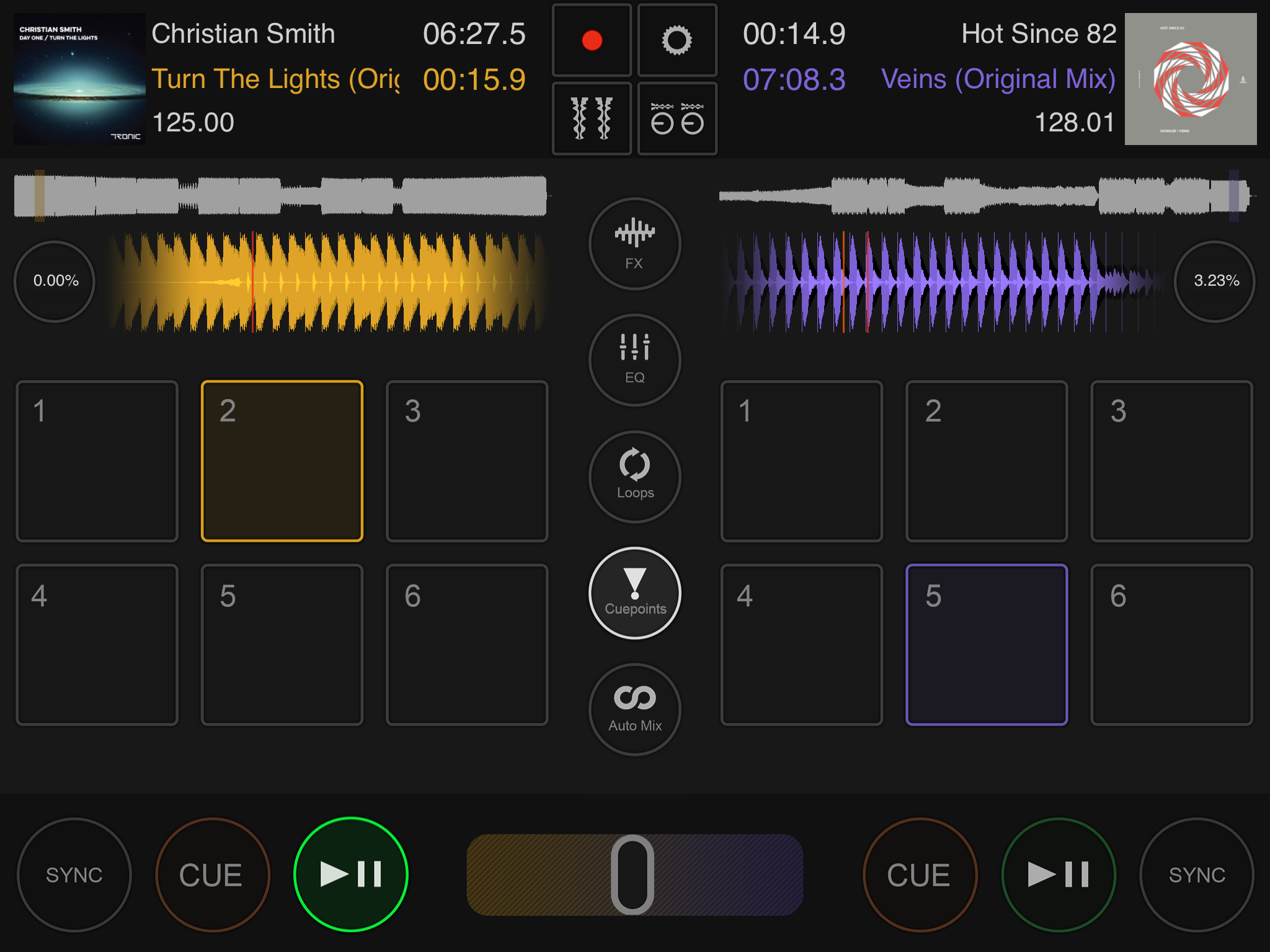Switch to dual vertical waveform view
1270x952 pixels.
(592, 118)
